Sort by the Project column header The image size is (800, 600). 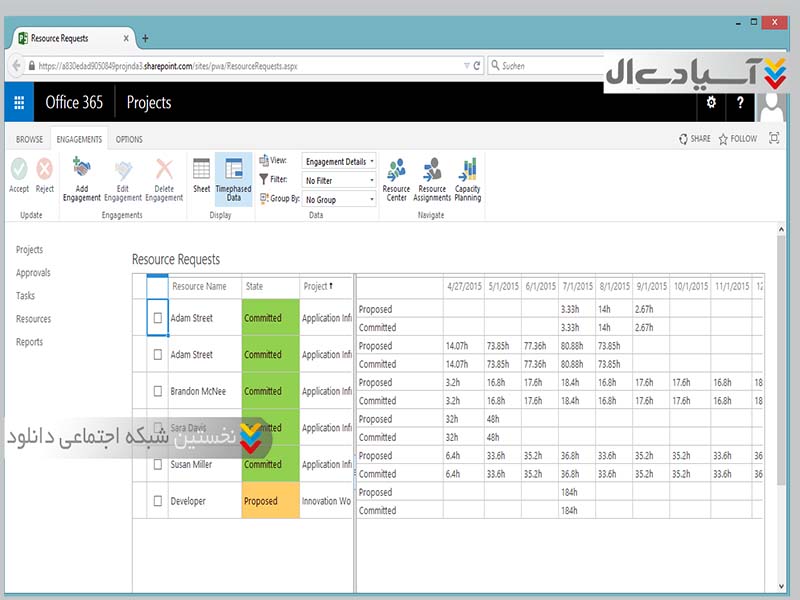pos(318,287)
